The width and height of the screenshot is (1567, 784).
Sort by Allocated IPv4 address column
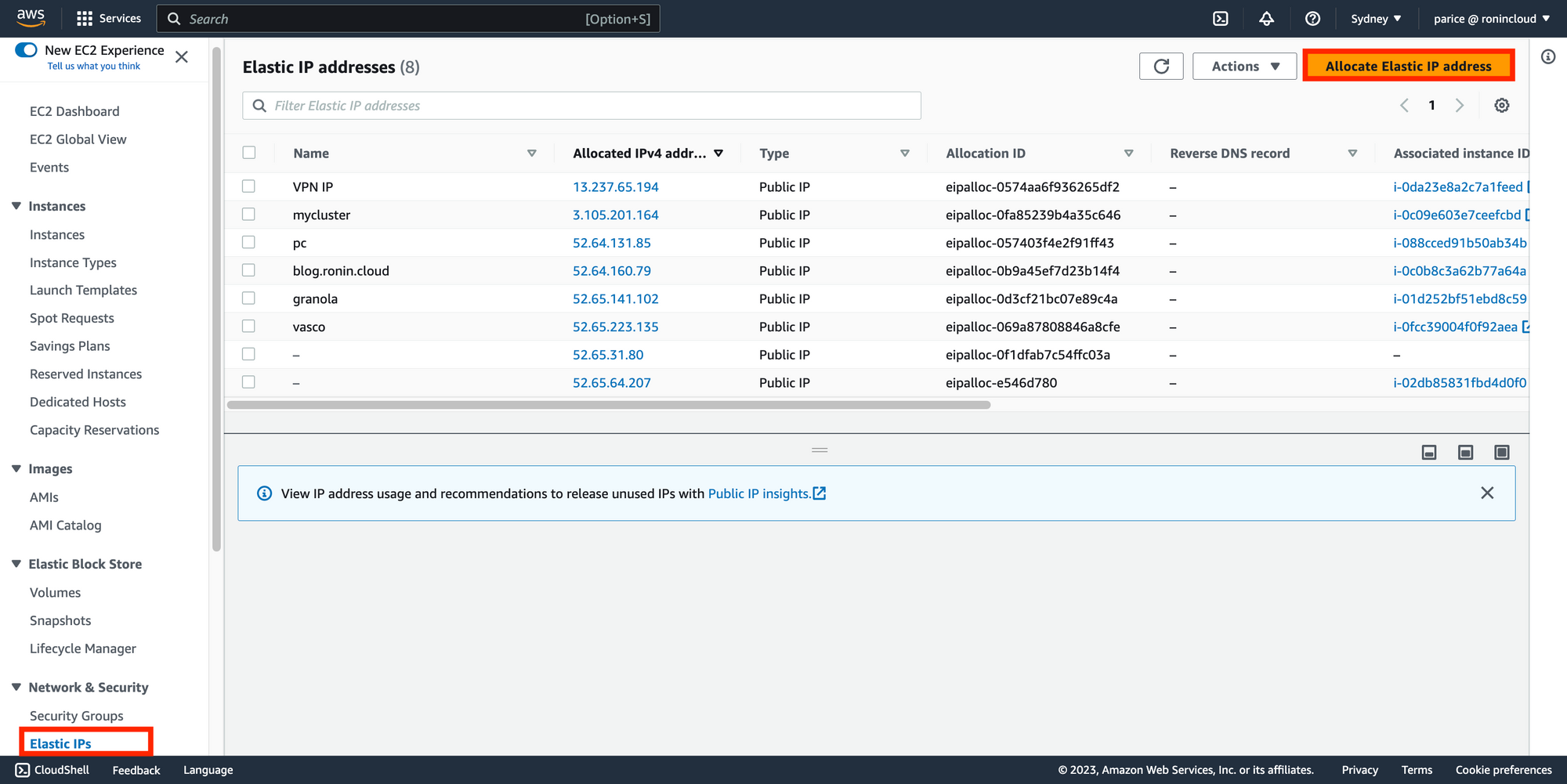[x=718, y=154]
